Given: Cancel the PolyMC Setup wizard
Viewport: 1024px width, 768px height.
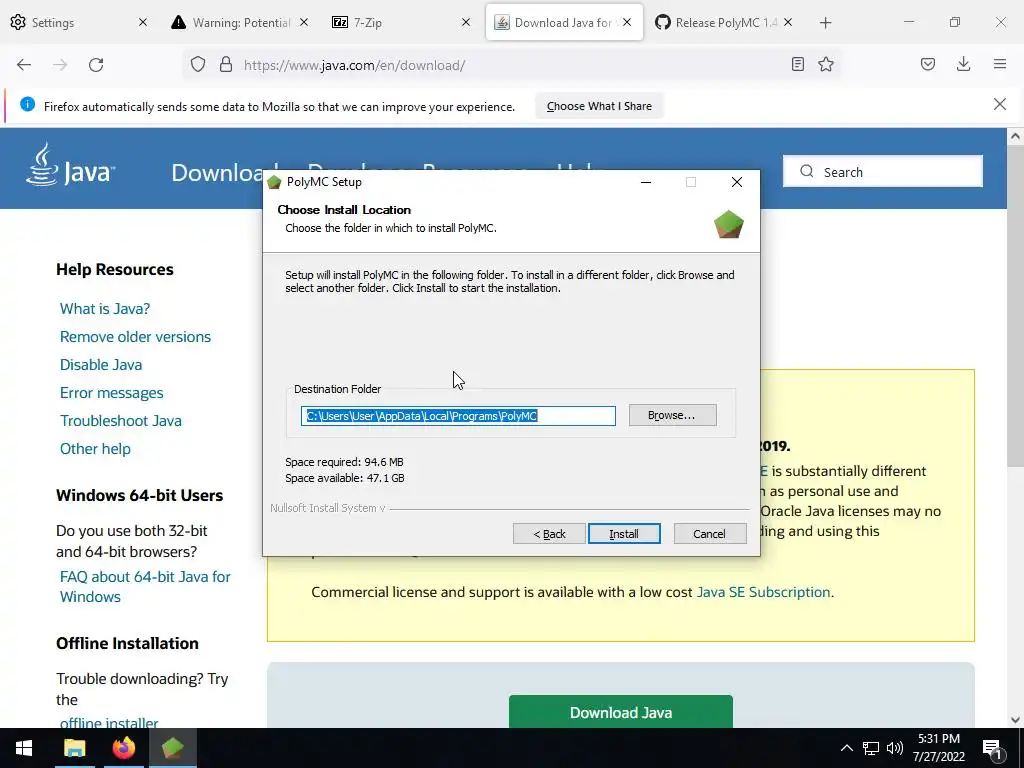Looking at the screenshot, I should 709,534.
